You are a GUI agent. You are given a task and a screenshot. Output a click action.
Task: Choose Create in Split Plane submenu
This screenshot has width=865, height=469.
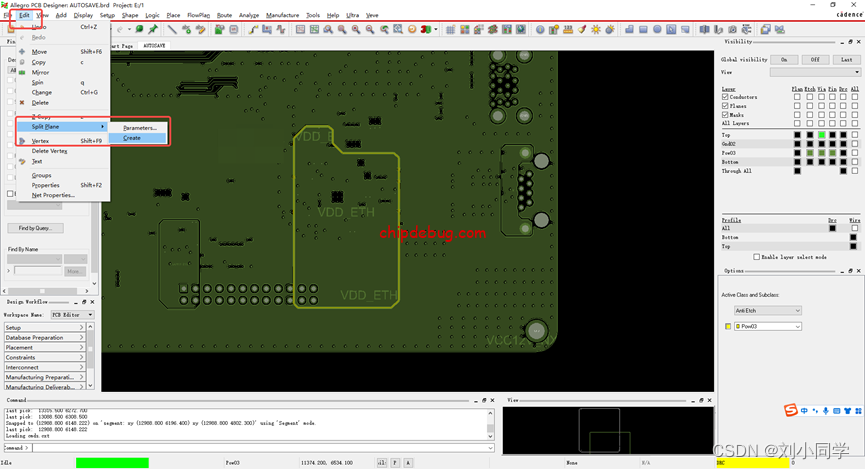click(132, 138)
